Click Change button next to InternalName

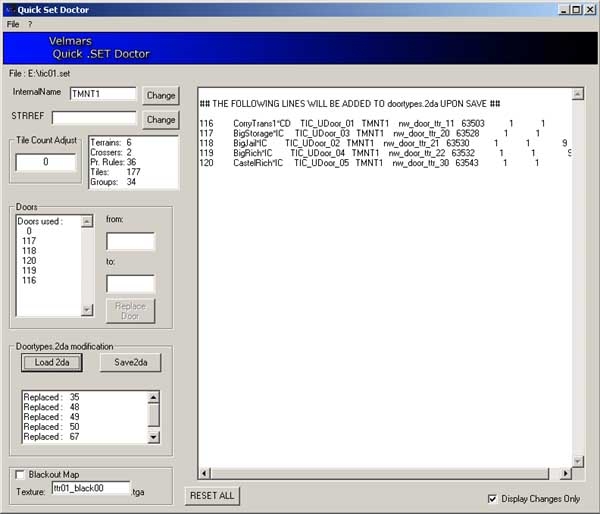pyautogui.click(x=160, y=95)
